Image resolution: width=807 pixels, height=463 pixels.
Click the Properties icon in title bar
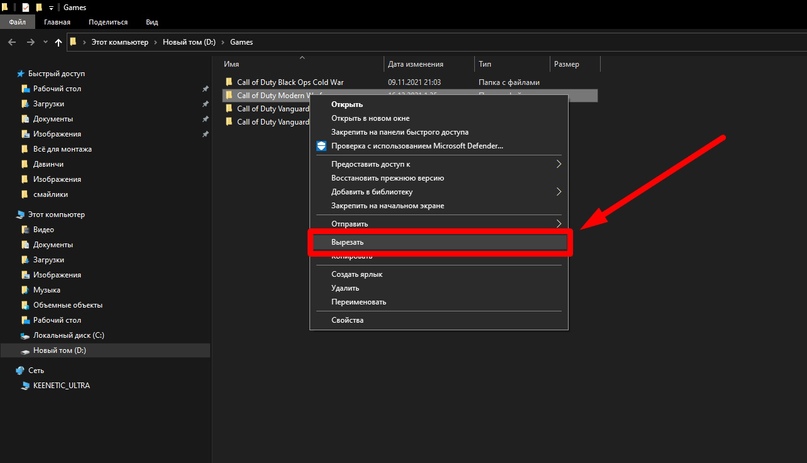[x=26, y=6]
